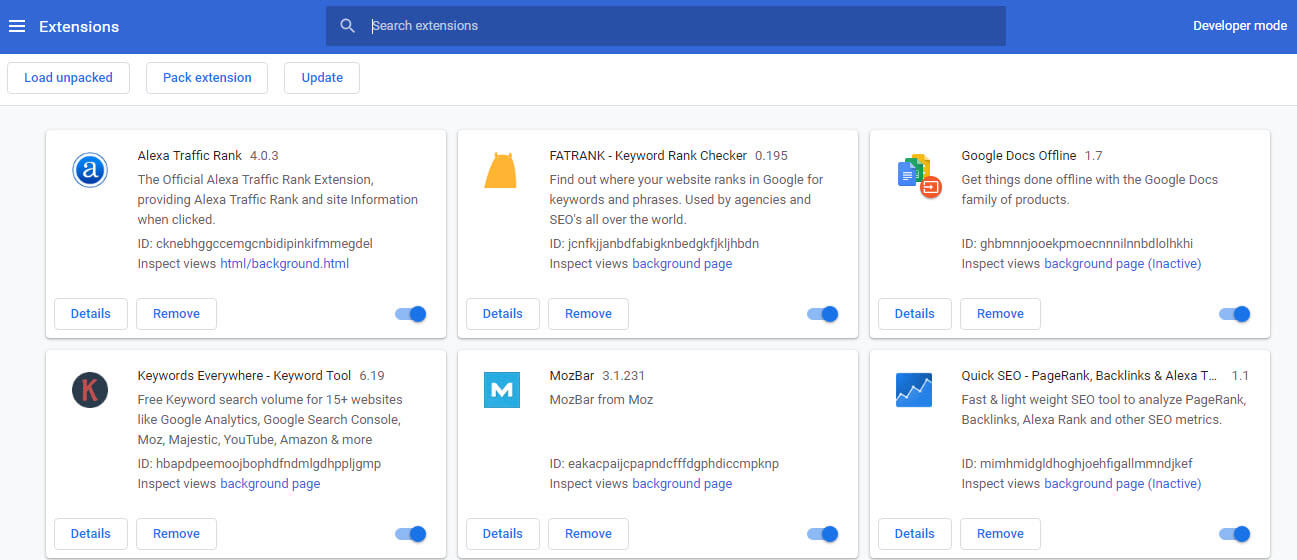Viewport: 1297px width, 560px height.
Task: Click the Update button
Action: click(x=322, y=78)
